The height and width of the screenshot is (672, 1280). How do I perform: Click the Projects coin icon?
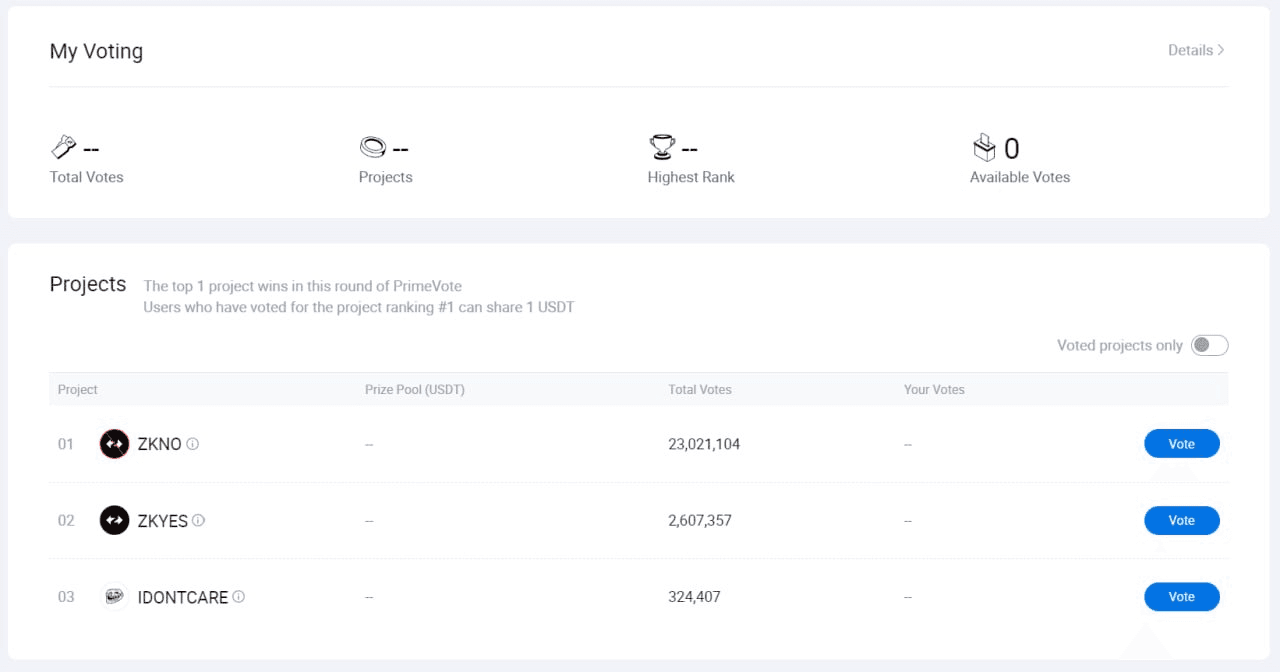pos(372,148)
